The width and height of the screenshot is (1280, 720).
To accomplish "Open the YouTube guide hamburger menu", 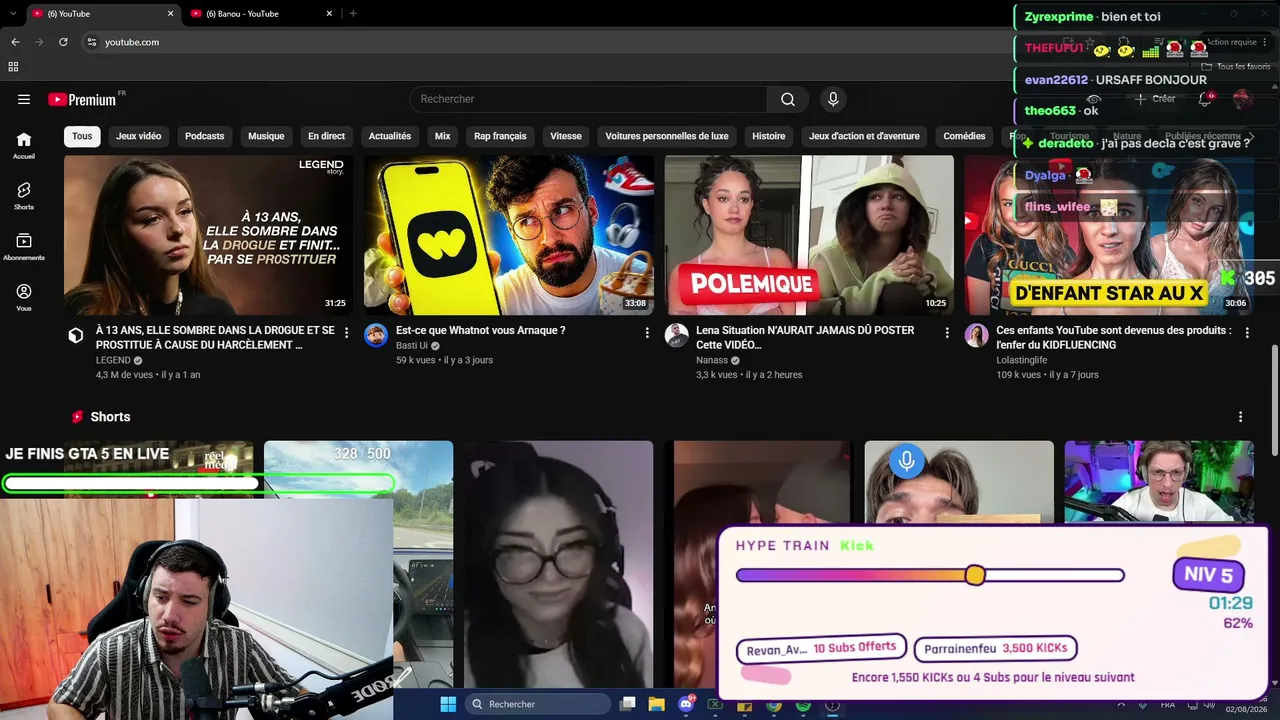I will [x=24, y=99].
